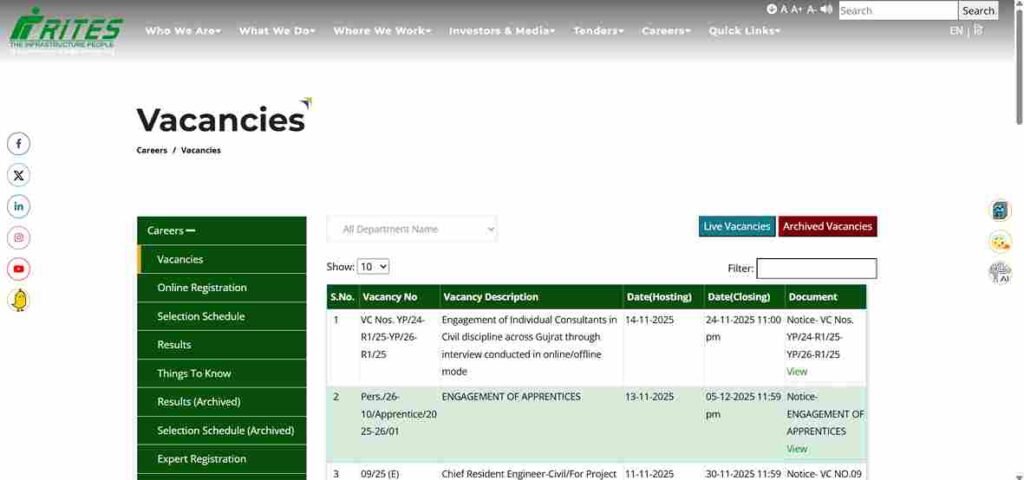Viewport: 1024px width, 480px height.
Task: View the Engagement of Apprentices notice document
Action: click(797, 449)
